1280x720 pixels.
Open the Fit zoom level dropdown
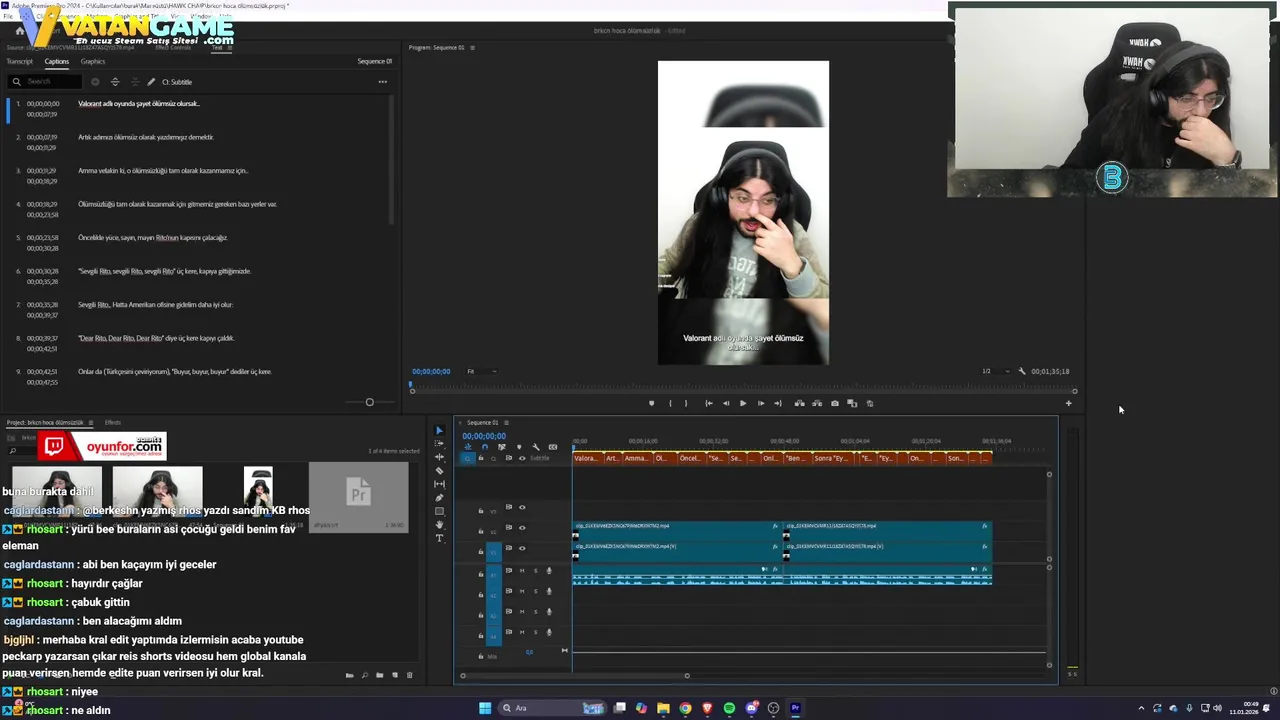[481, 371]
